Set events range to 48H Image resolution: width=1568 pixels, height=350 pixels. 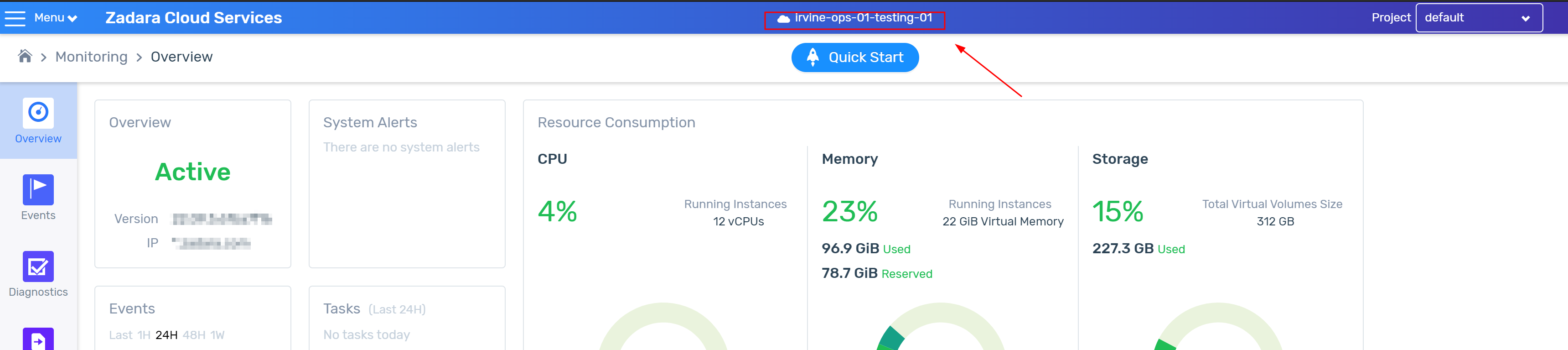tap(194, 335)
